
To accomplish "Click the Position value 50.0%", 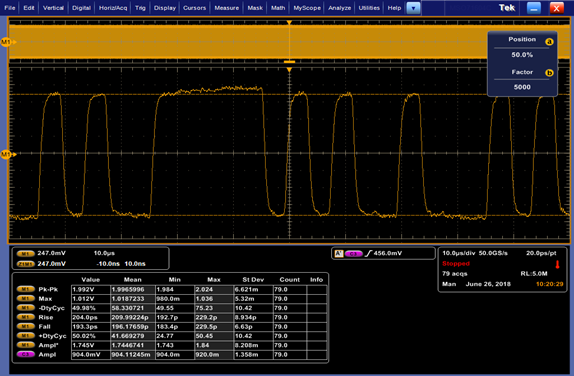I will click(x=522, y=55).
